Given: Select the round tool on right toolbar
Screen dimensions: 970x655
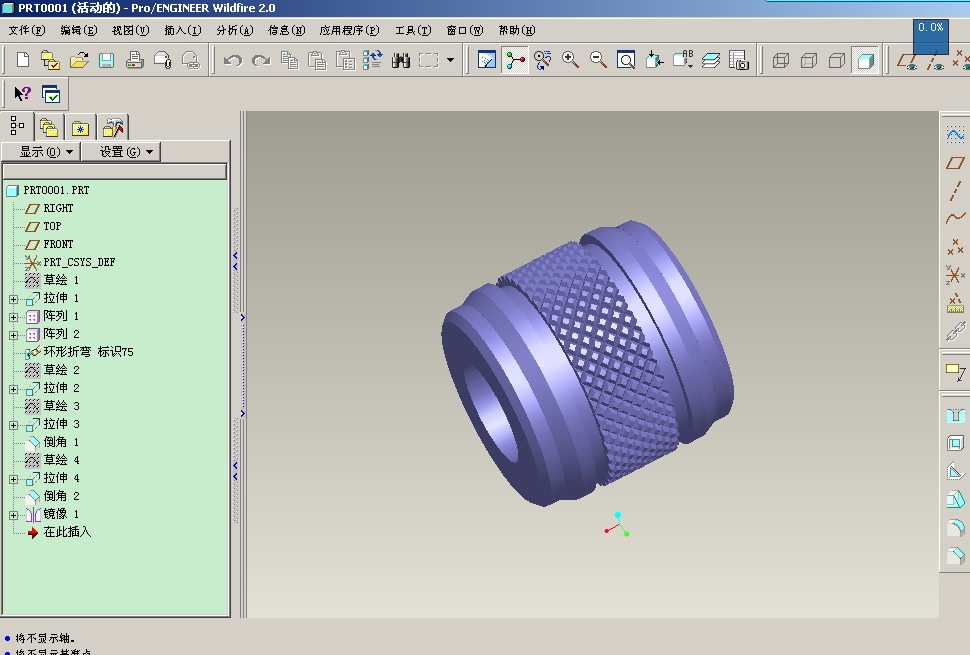Looking at the screenshot, I should [x=955, y=528].
